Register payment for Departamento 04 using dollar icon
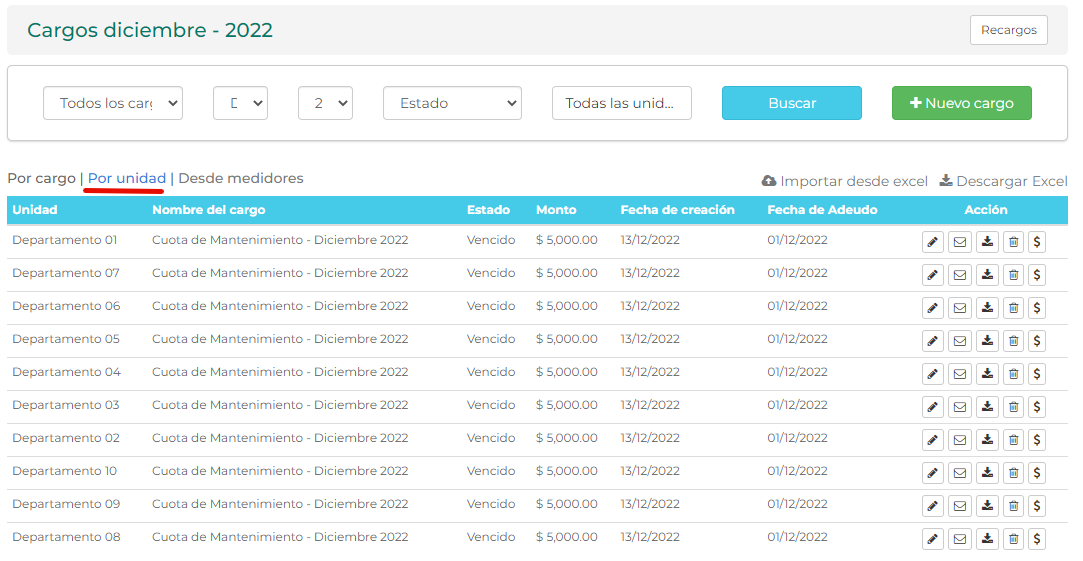The height and width of the screenshot is (561, 1083). click(x=1037, y=373)
